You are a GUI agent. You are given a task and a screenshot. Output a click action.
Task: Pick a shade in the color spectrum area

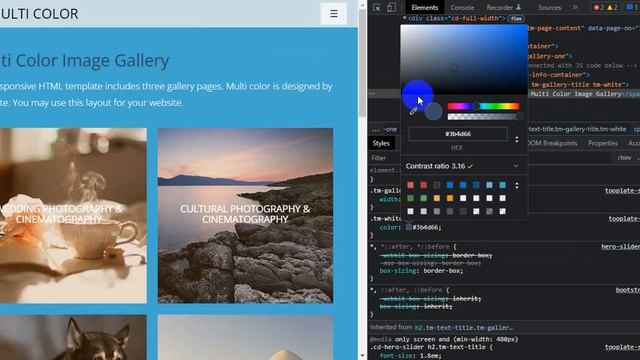[x=464, y=60]
